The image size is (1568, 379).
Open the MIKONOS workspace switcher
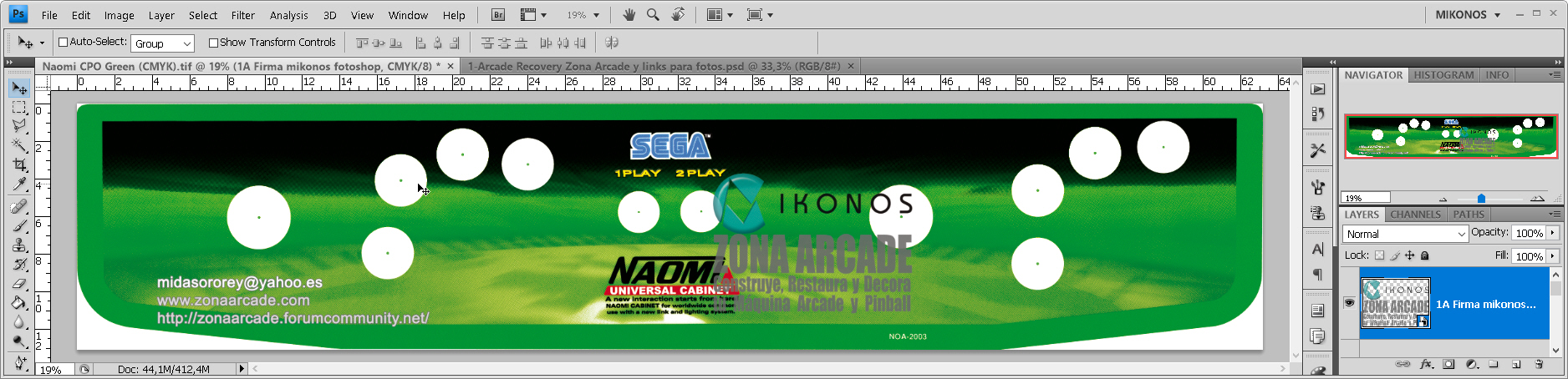1469,15
